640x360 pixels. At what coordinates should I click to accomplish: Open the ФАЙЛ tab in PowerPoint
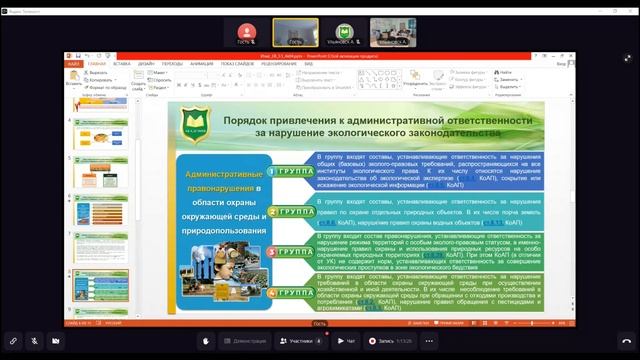(x=73, y=64)
